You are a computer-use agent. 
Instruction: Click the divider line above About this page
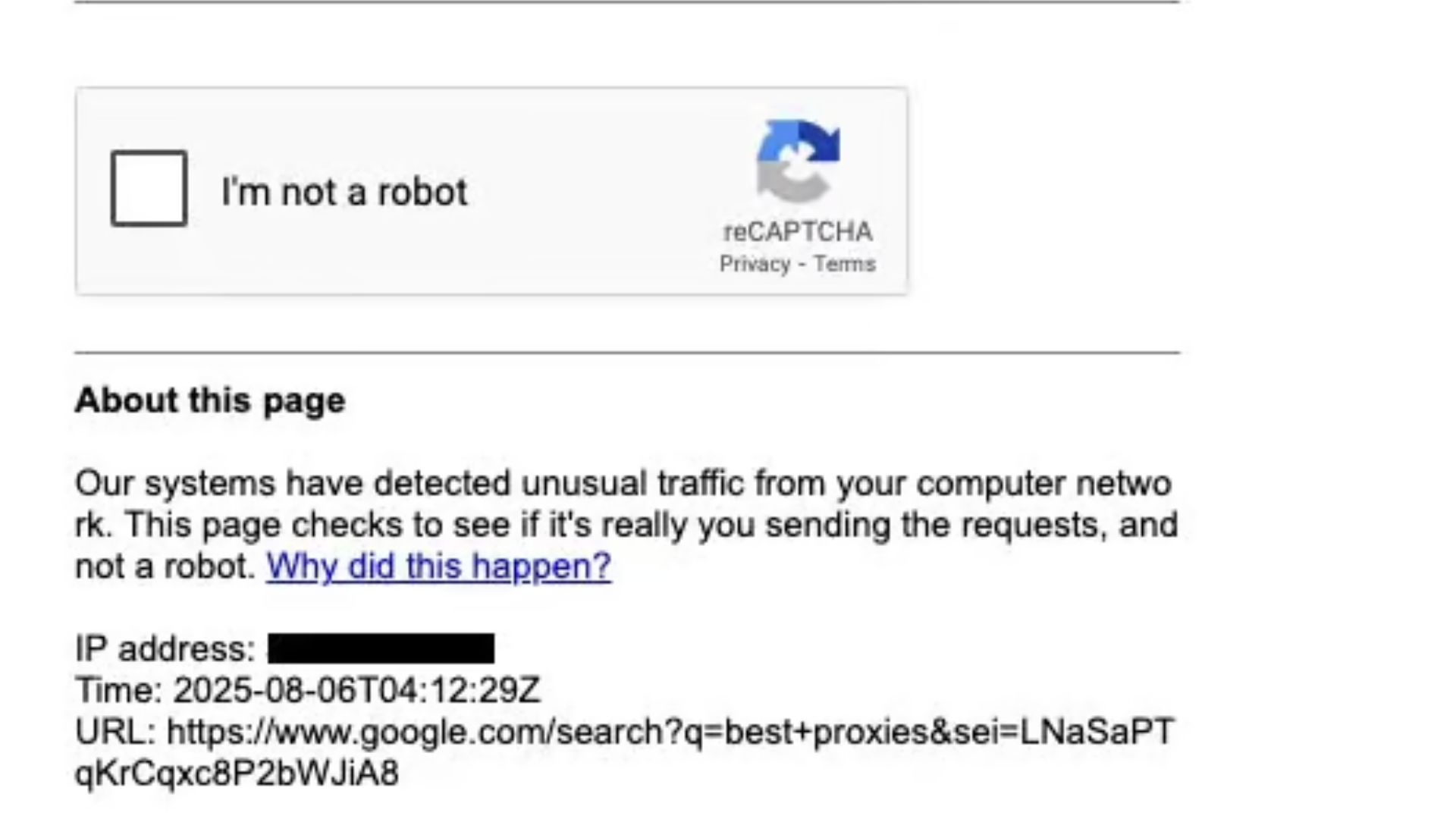[x=626, y=353]
